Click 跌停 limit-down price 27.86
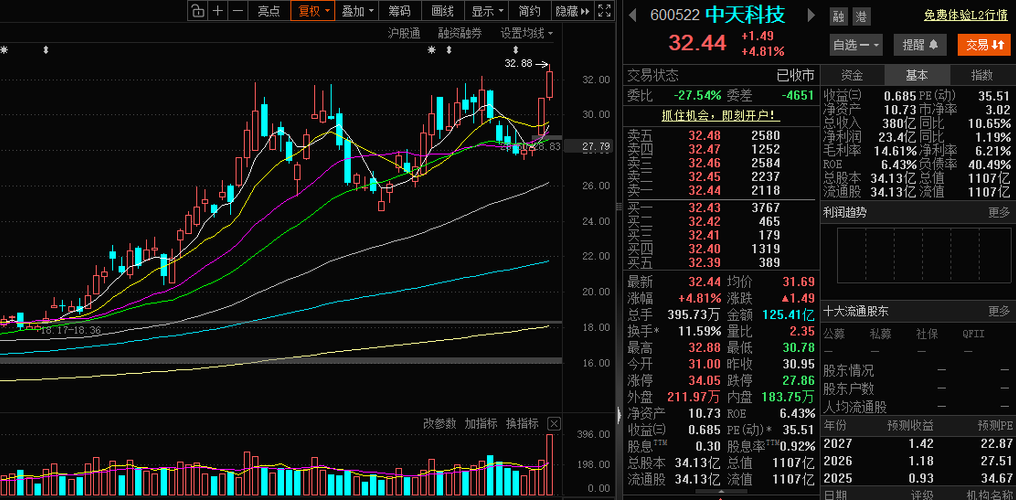Screen dimensions: 1016x500 click(798, 379)
